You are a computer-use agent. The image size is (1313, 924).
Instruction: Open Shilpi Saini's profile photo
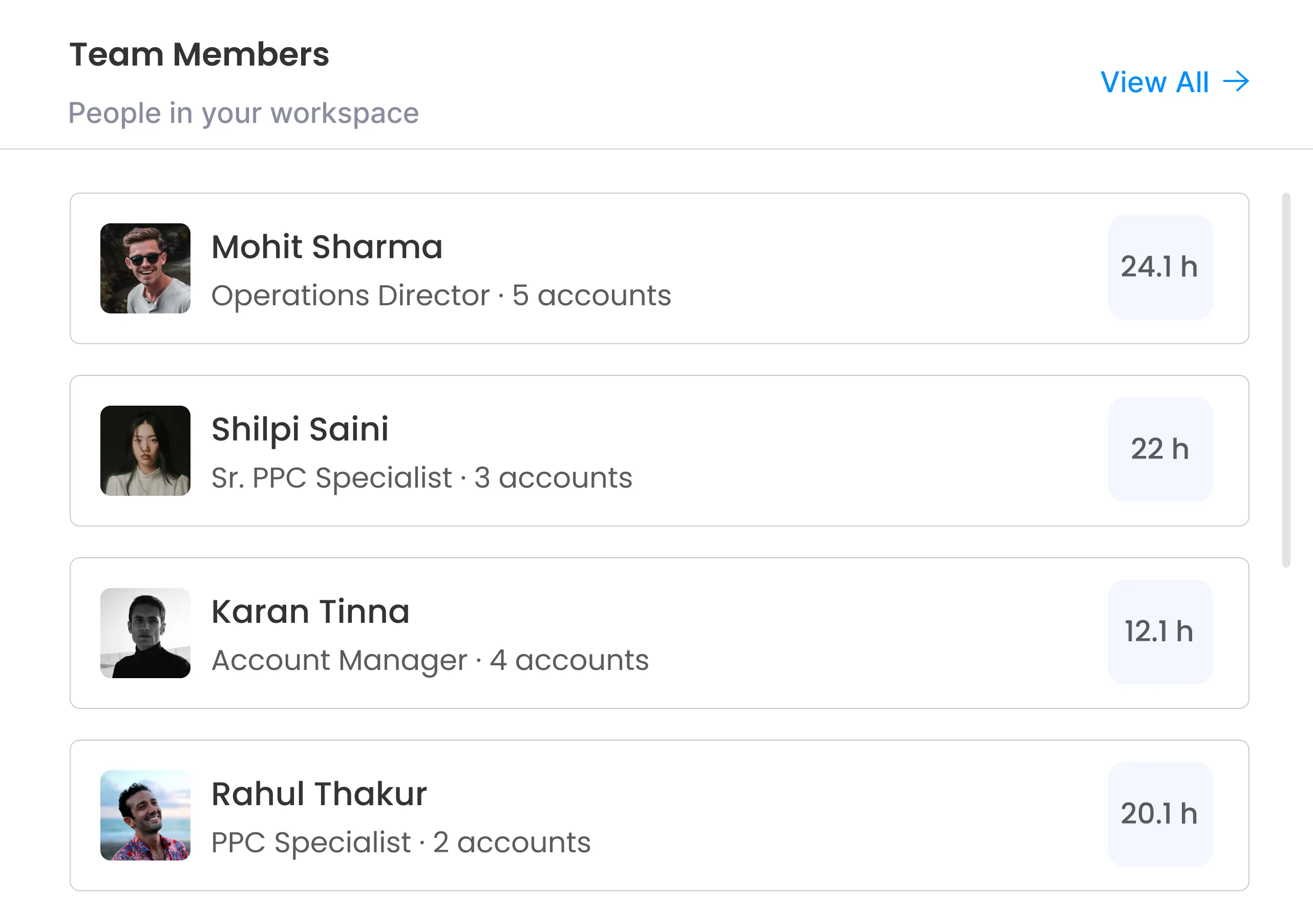[x=145, y=451]
